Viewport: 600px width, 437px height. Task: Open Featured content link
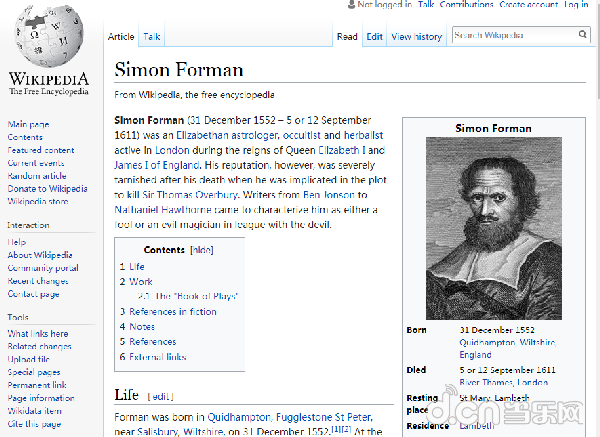pos(41,150)
